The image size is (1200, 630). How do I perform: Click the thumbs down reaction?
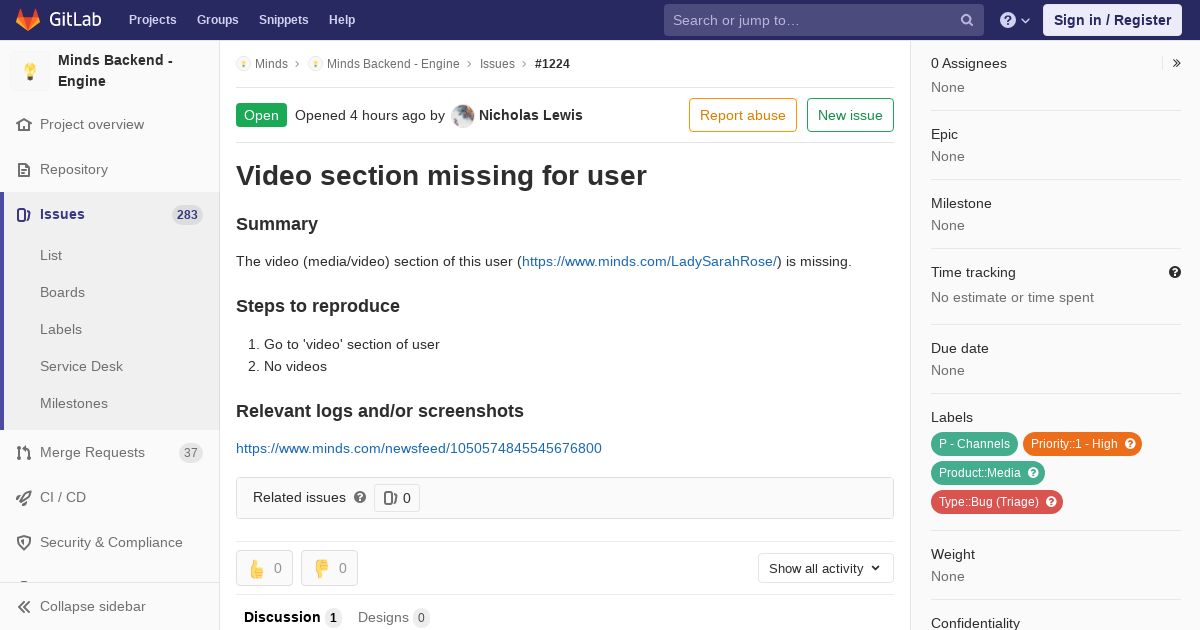(329, 568)
